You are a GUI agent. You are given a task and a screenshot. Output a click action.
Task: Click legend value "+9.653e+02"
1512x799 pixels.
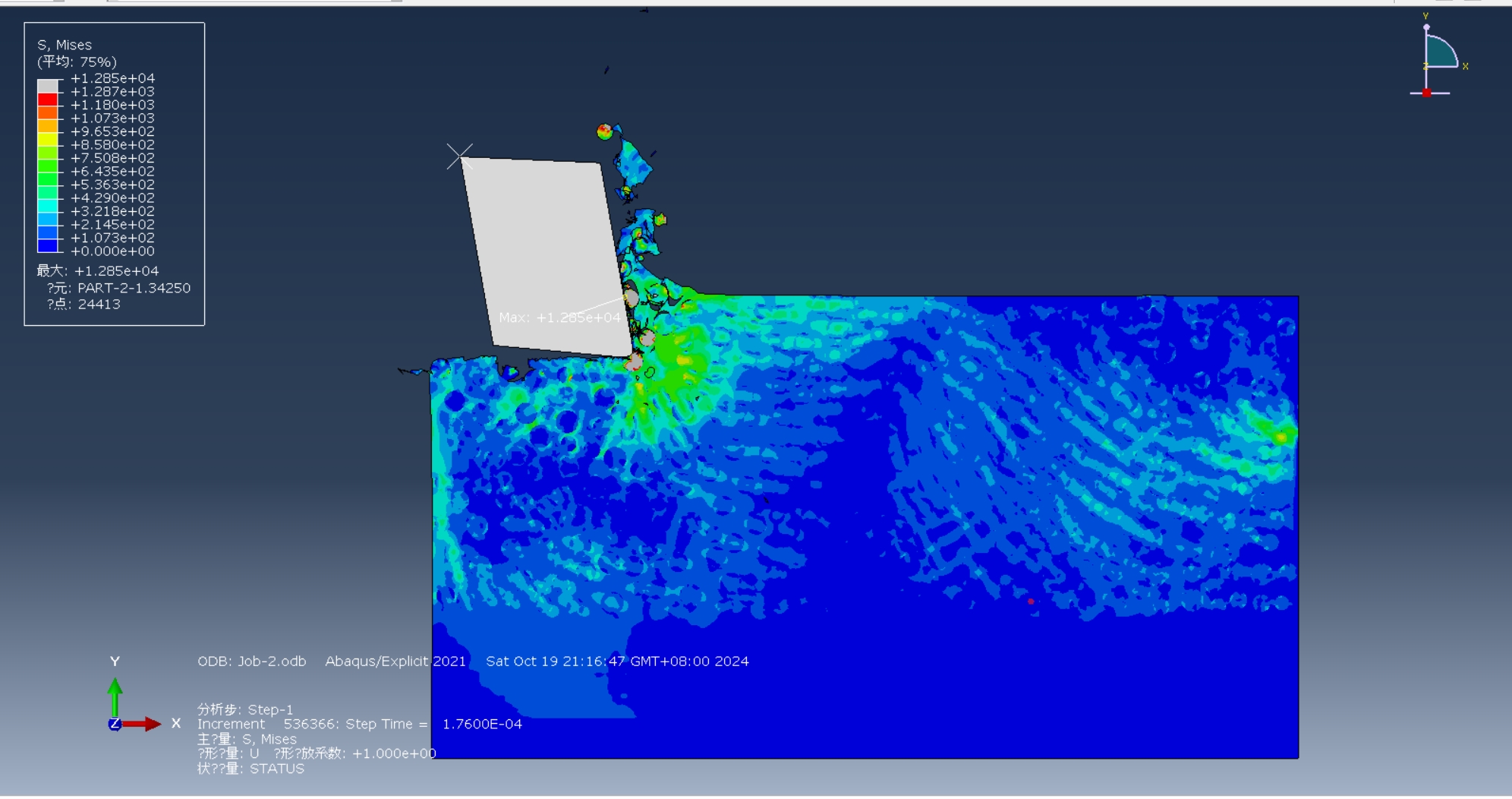click(112, 131)
